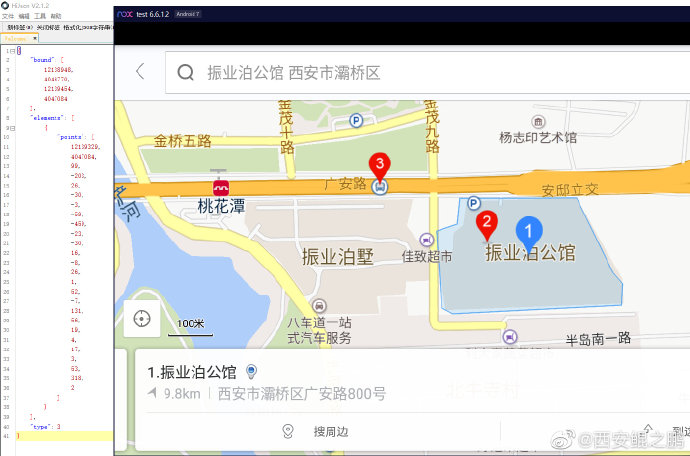Click the value 12139454 in JSON
Image resolution: width=690 pixels, height=456 pixels.
tap(58, 89)
